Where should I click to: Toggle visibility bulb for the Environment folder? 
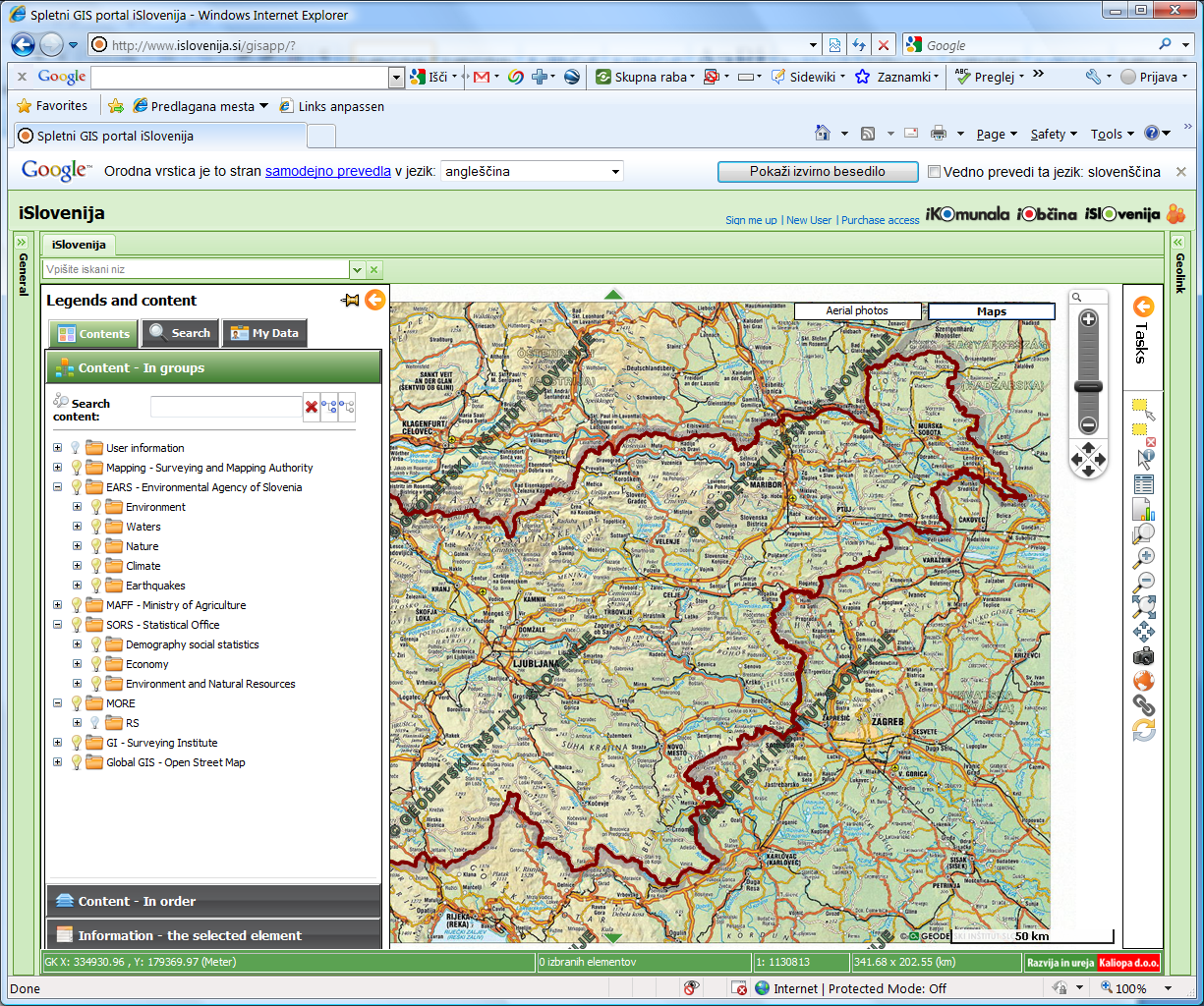click(x=95, y=507)
